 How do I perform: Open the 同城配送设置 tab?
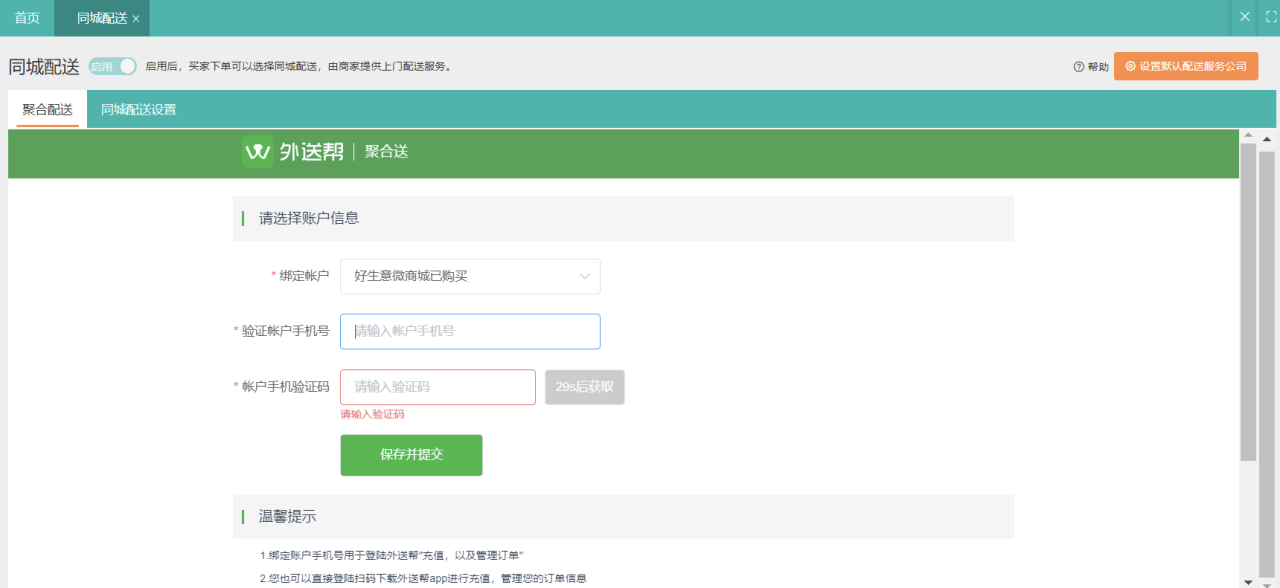tap(138, 109)
